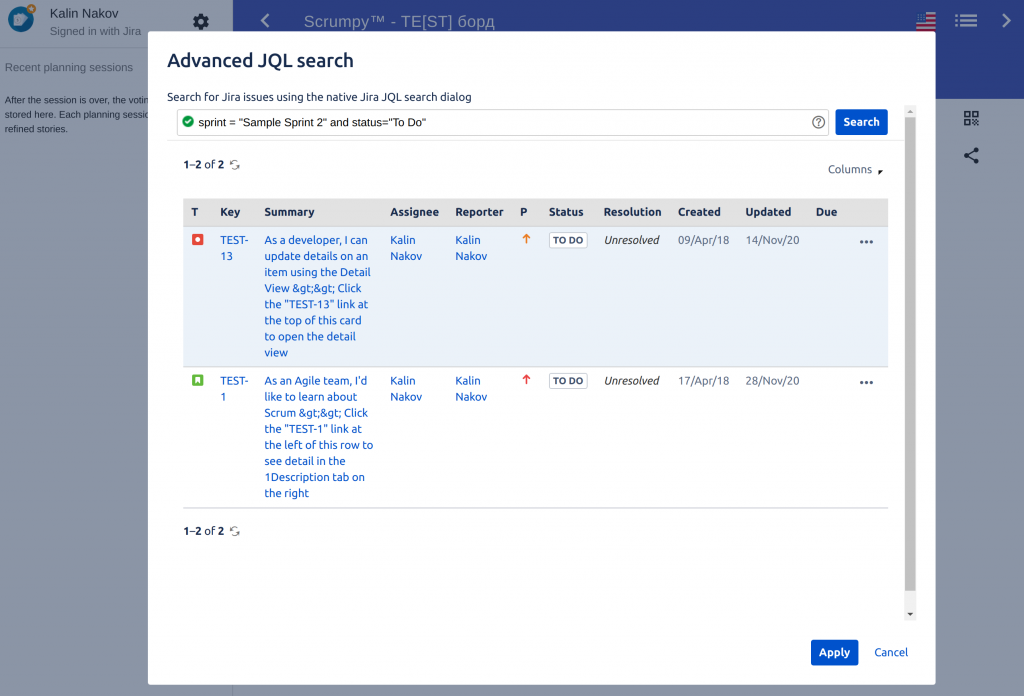Click the red bug type icon for TEST-13
The height and width of the screenshot is (696, 1024).
(x=197, y=240)
